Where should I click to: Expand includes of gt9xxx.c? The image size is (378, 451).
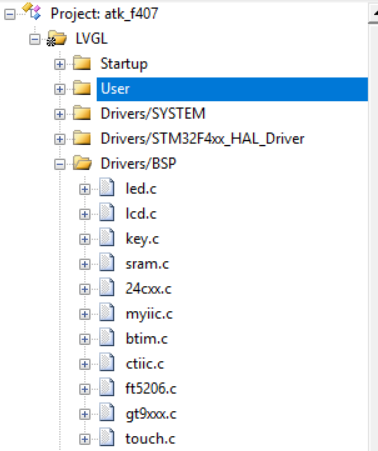click(85, 414)
